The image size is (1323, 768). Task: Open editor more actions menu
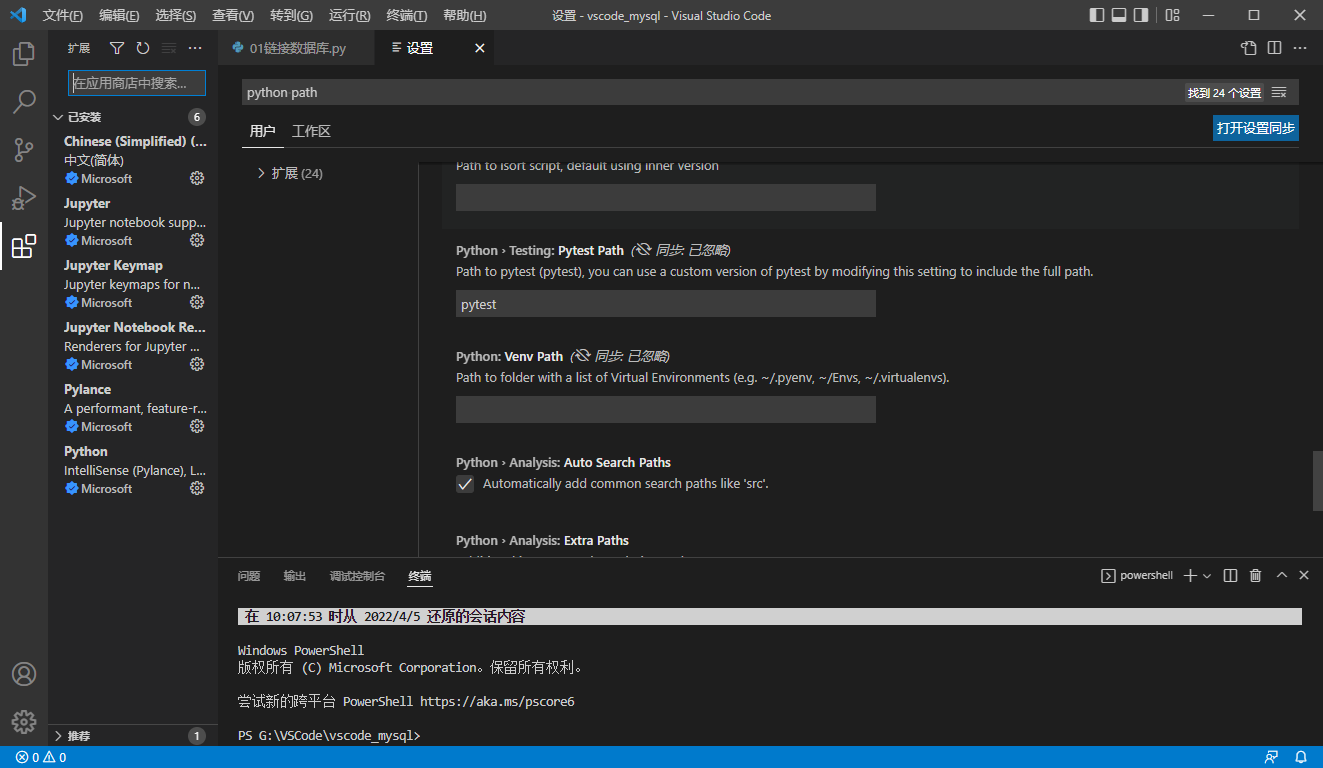coord(1300,48)
